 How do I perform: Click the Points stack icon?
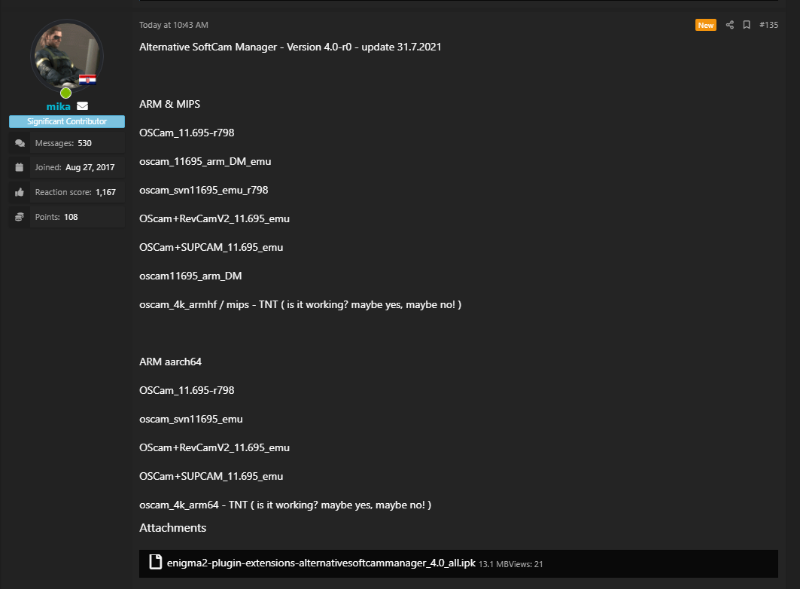click(x=20, y=216)
